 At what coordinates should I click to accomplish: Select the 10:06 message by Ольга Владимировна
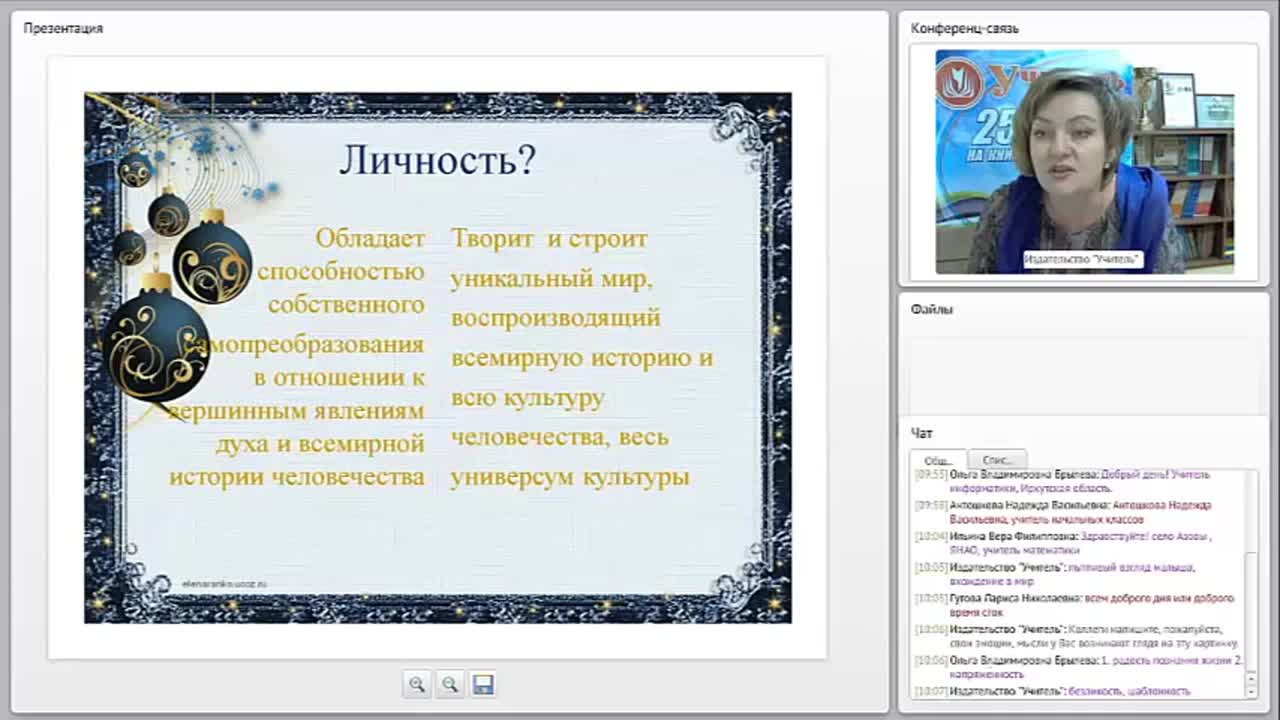pos(1077,667)
